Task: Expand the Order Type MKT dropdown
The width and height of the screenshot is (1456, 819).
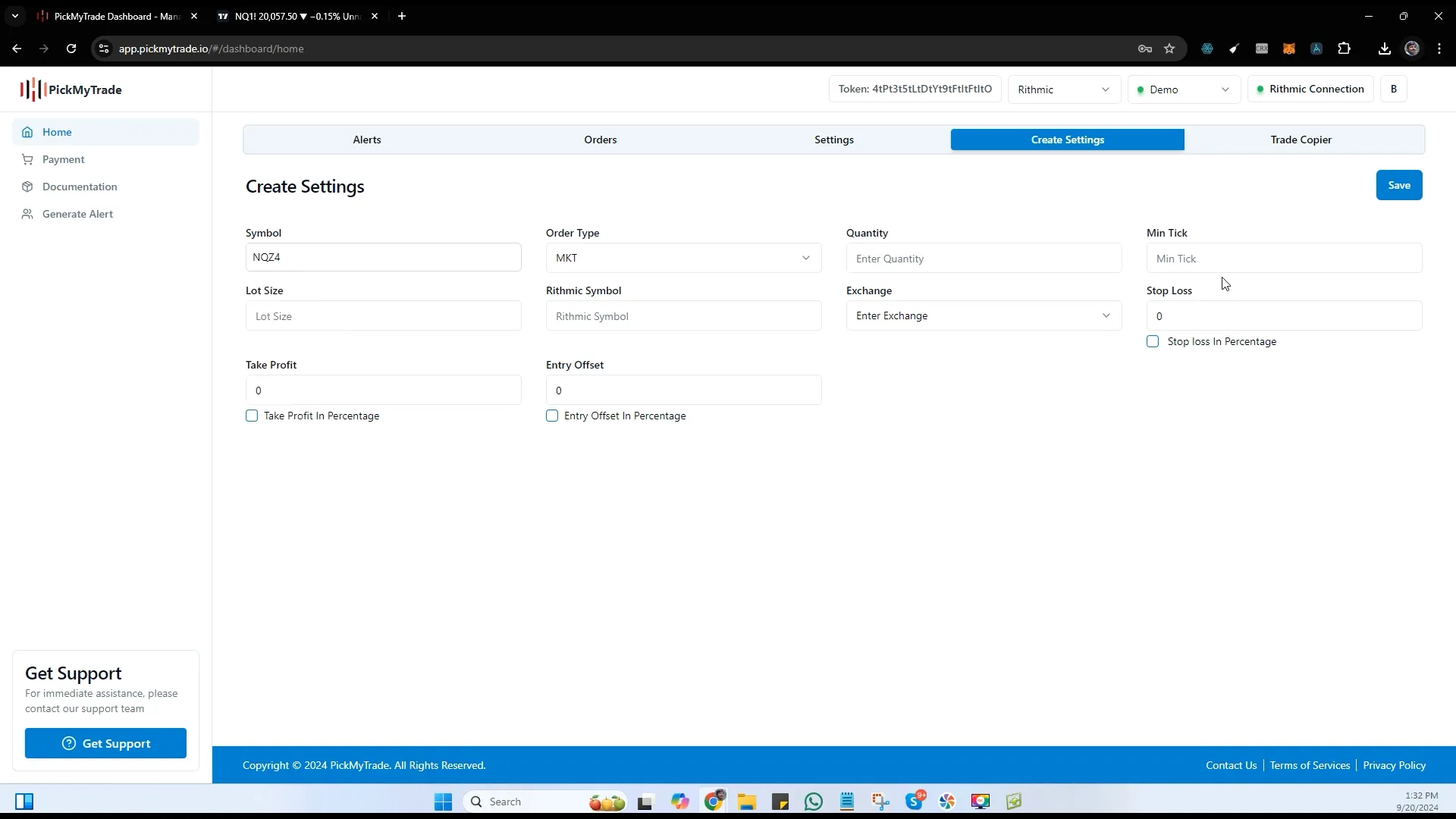Action: (806, 258)
